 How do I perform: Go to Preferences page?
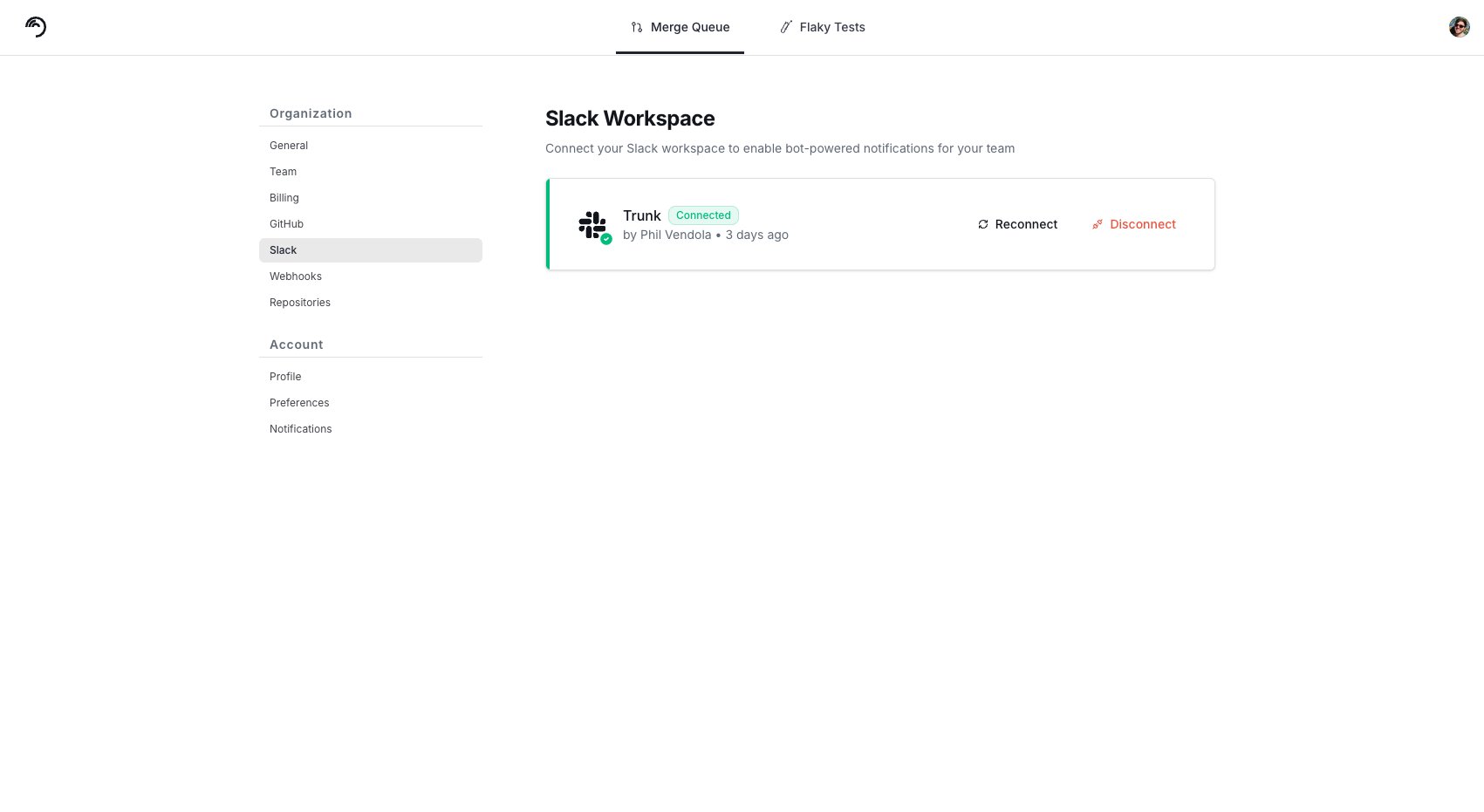371,403
